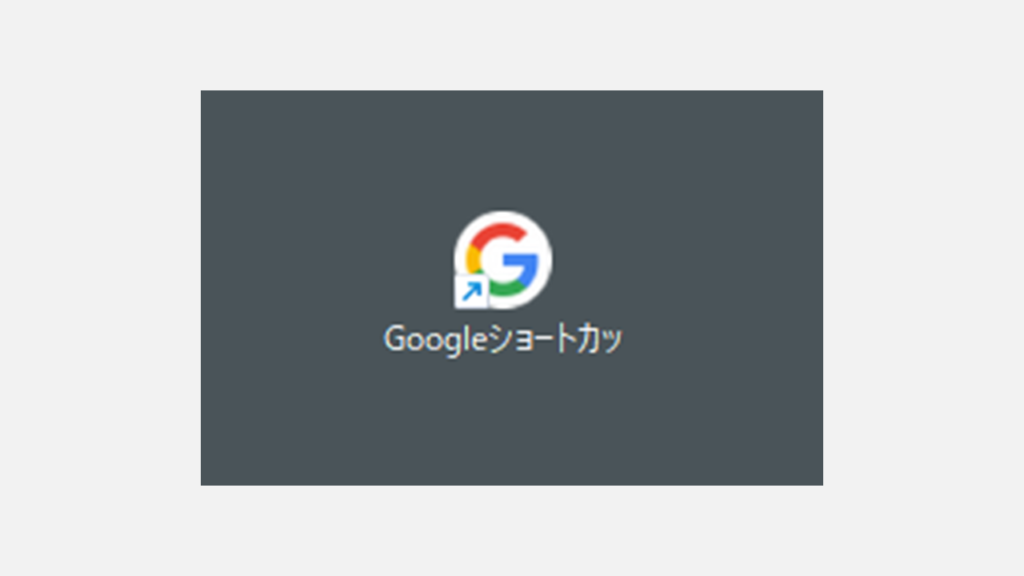This screenshot has width=1024, height=576.
Task: Click the red arc of Google logo
Action: click(x=500, y=234)
